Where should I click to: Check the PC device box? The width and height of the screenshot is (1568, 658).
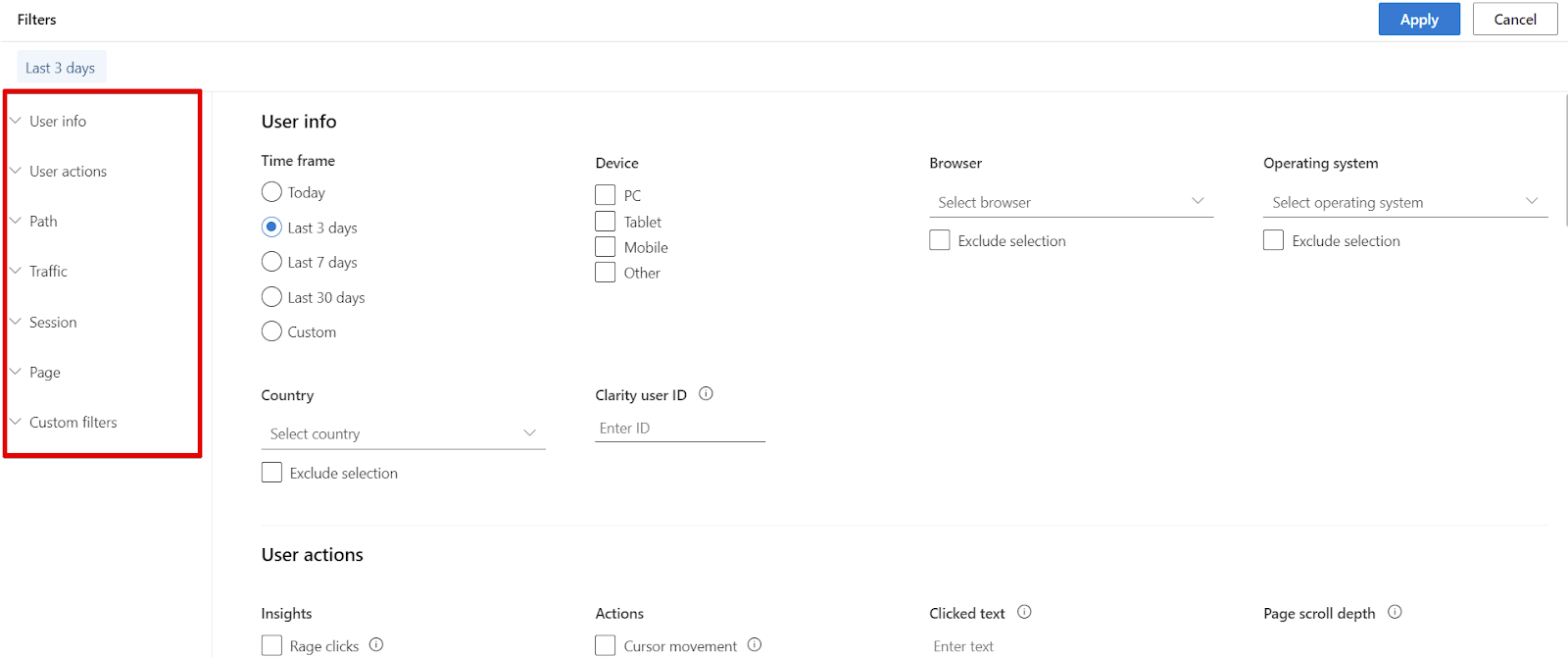(x=606, y=195)
